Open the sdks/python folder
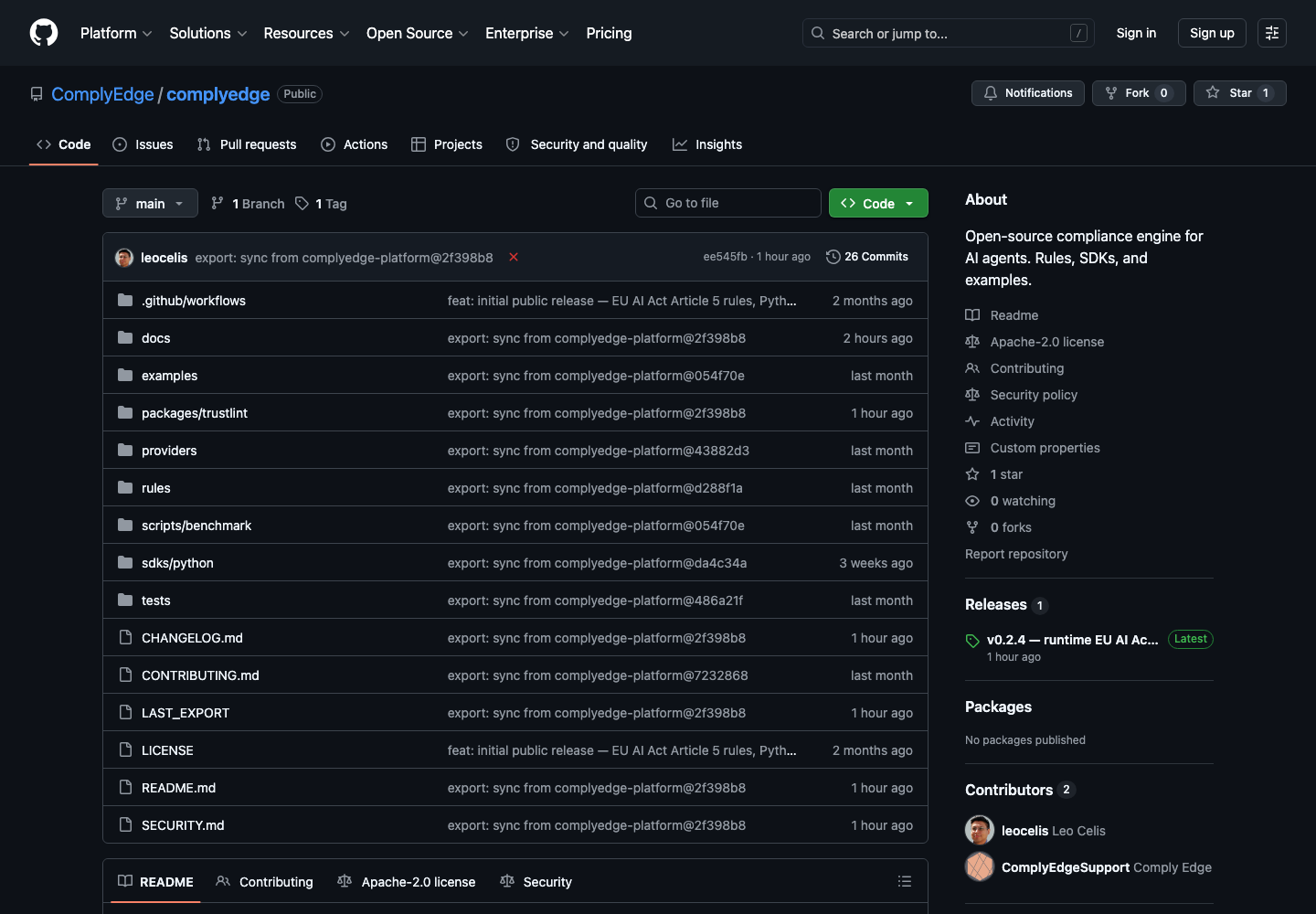Viewport: 1316px width, 914px height. point(177,563)
